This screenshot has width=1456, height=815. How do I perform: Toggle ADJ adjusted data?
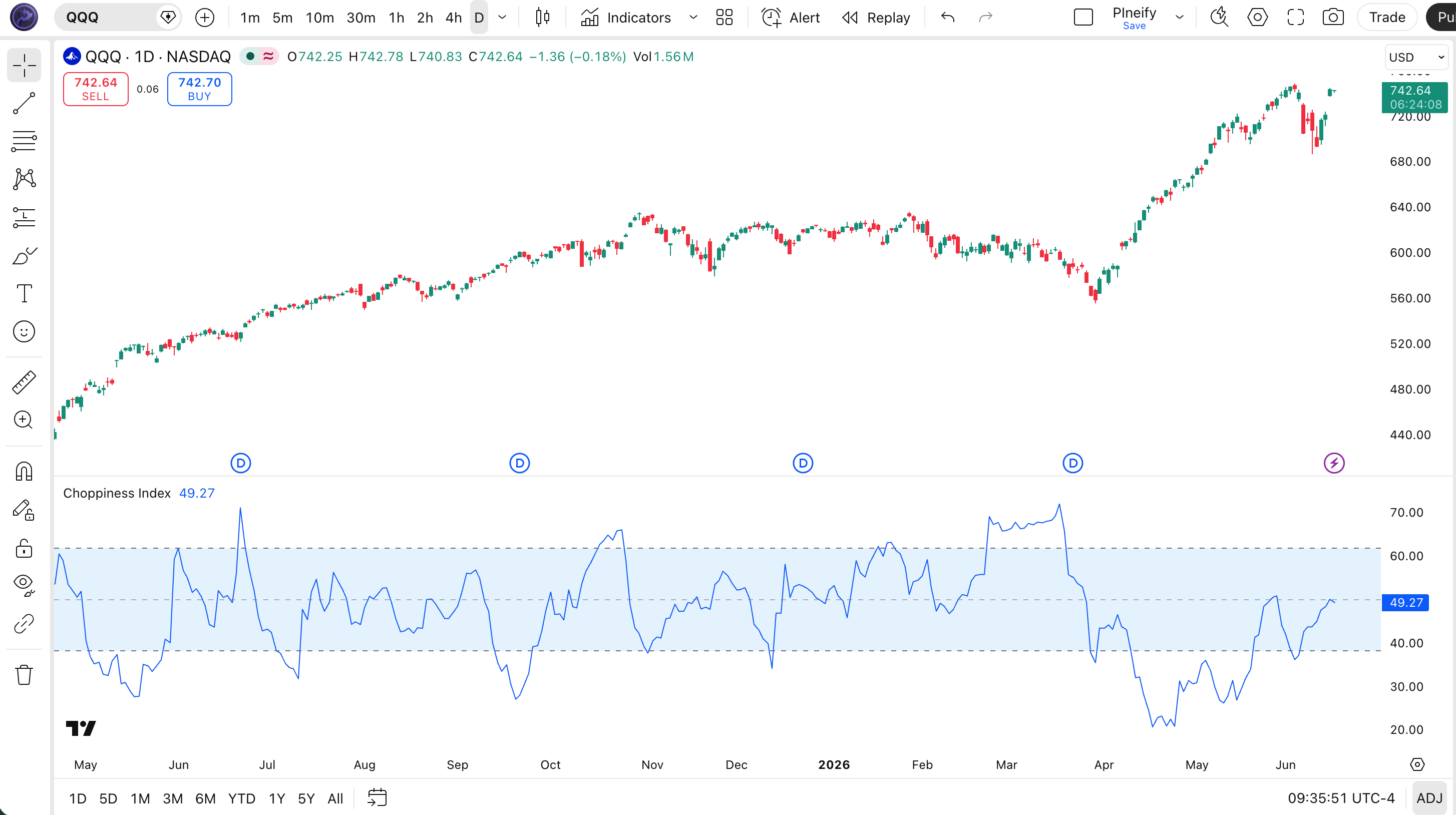coord(1429,798)
